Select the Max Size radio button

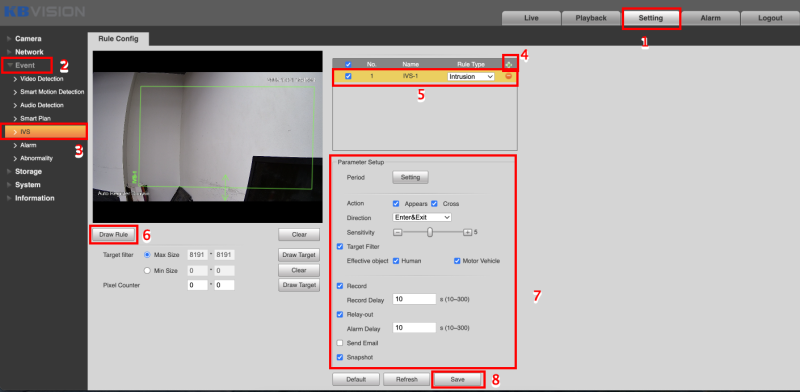[x=147, y=254]
